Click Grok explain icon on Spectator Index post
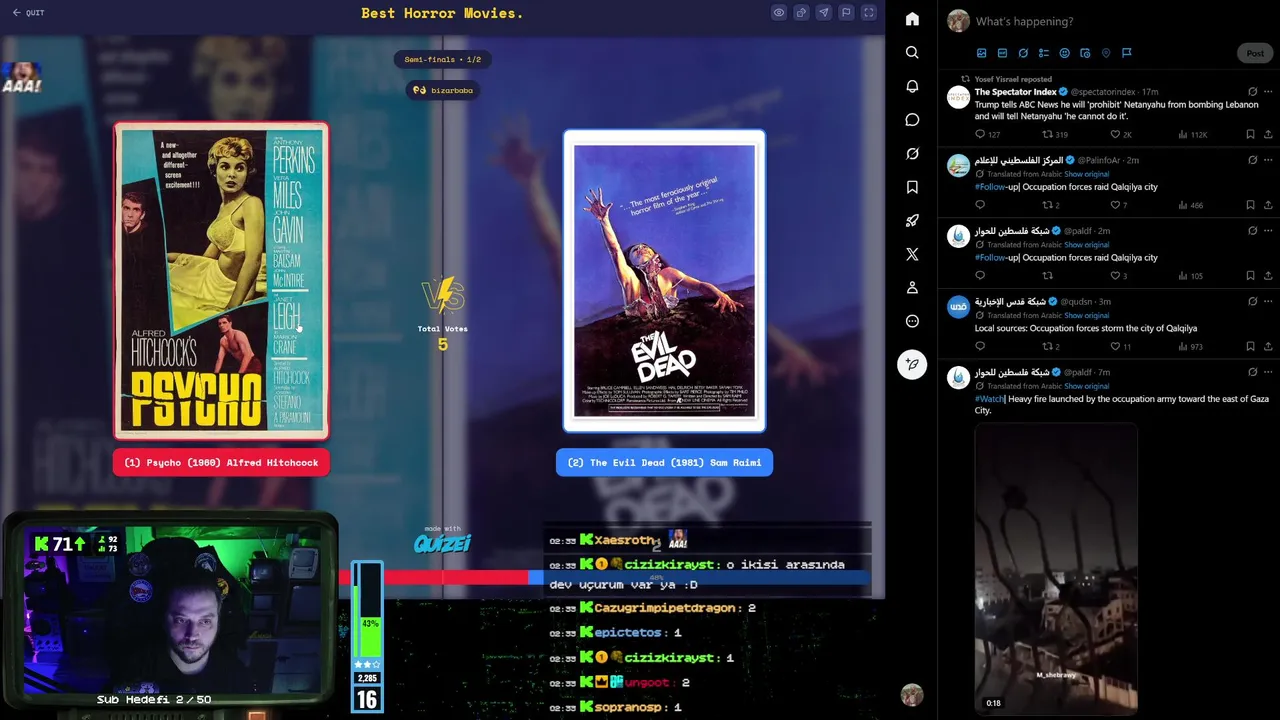The height and width of the screenshot is (720, 1280). (1252, 92)
